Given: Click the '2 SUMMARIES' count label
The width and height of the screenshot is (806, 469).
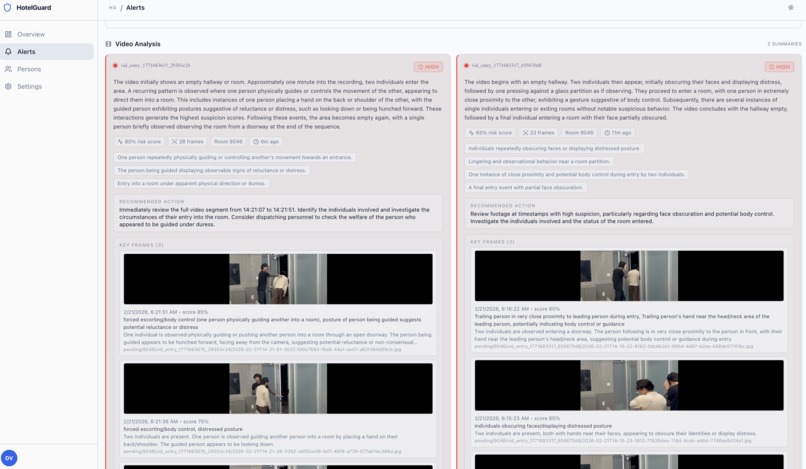Looking at the screenshot, I should click(784, 44).
